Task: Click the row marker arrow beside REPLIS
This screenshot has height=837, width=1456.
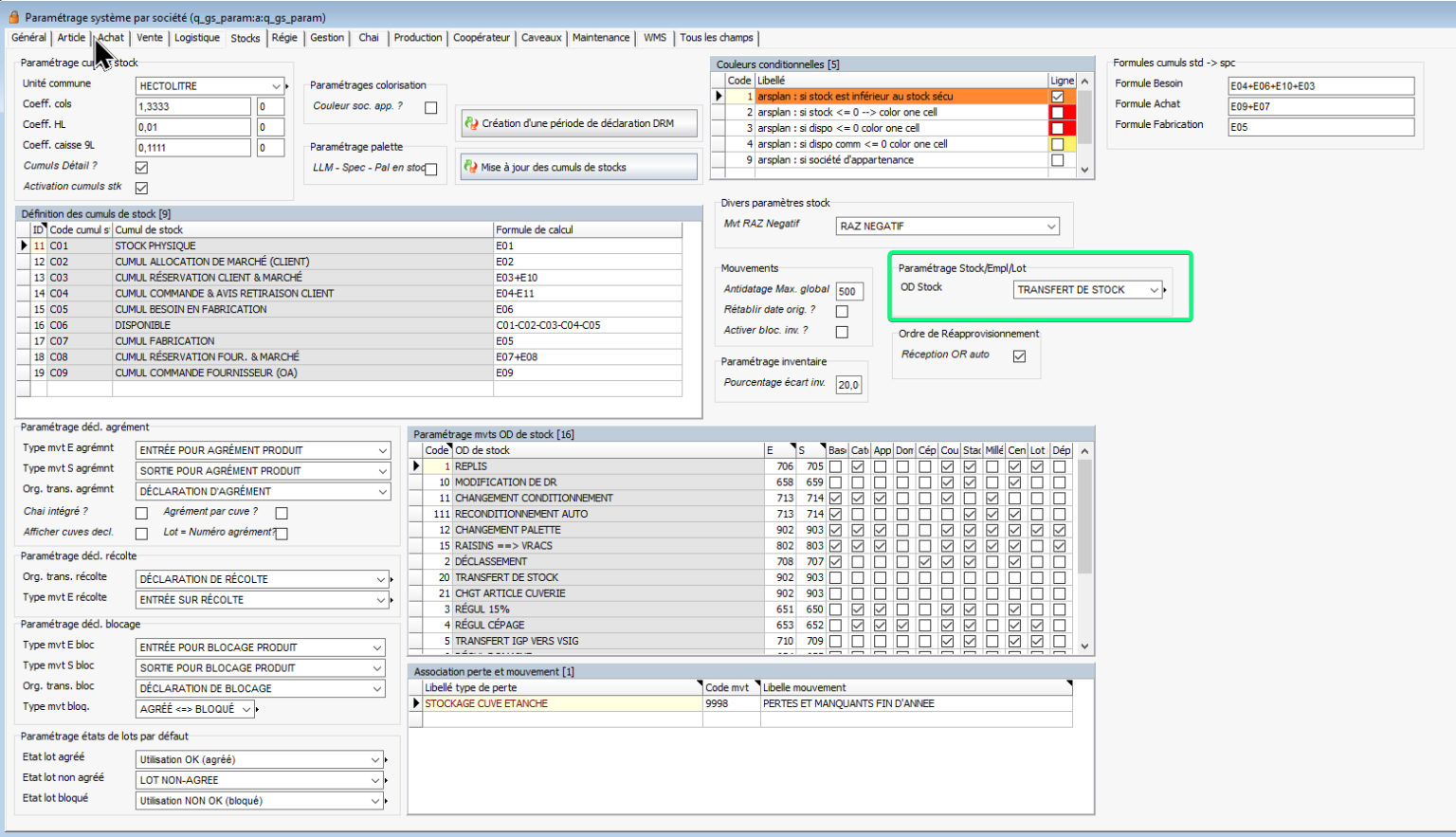Action: click(415, 466)
